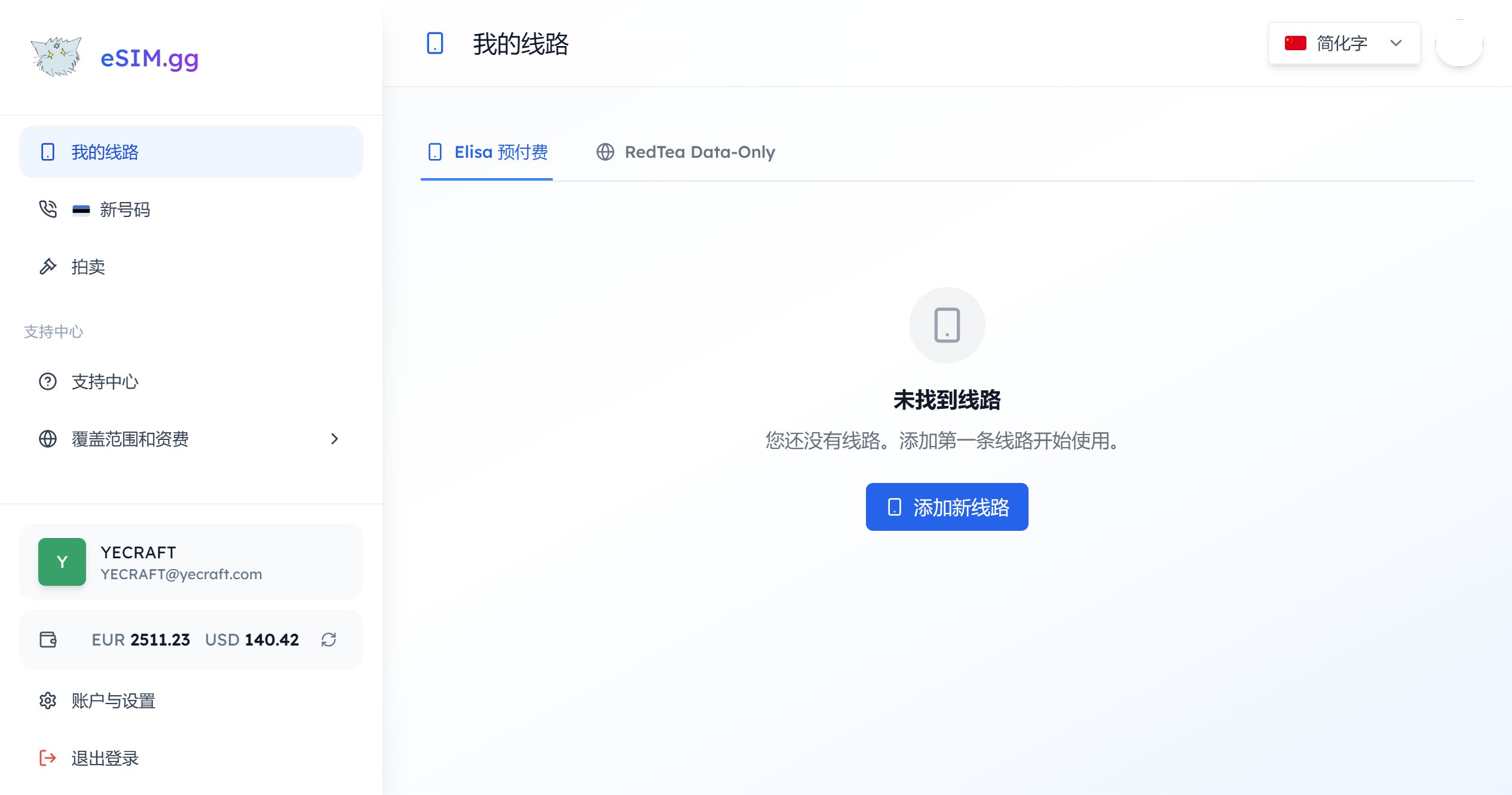Click the Estonian flag beside 新号码
The width and height of the screenshot is (1512, 795).
[x=82, y=209]
